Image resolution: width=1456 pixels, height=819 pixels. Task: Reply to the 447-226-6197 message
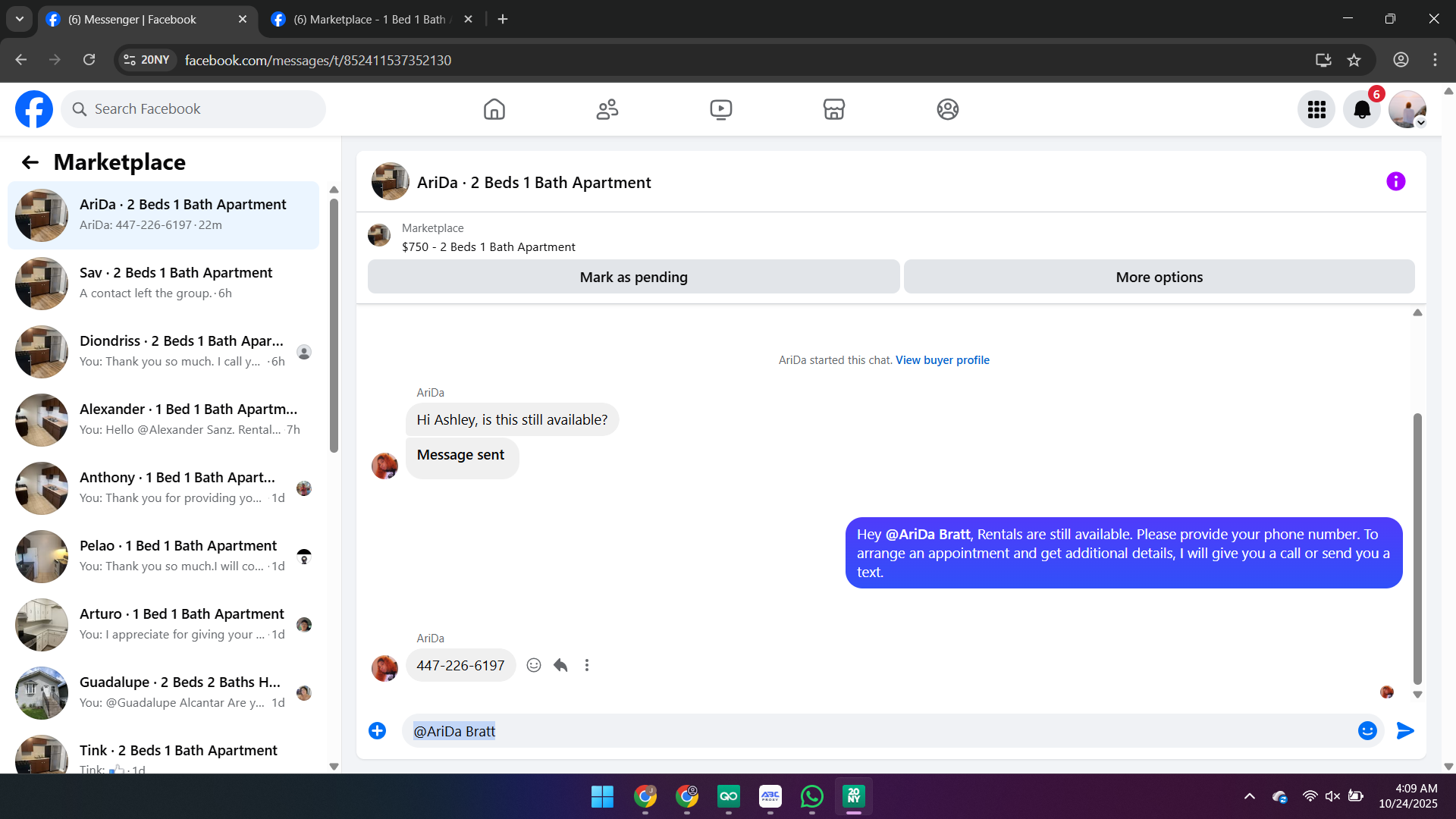560,665
